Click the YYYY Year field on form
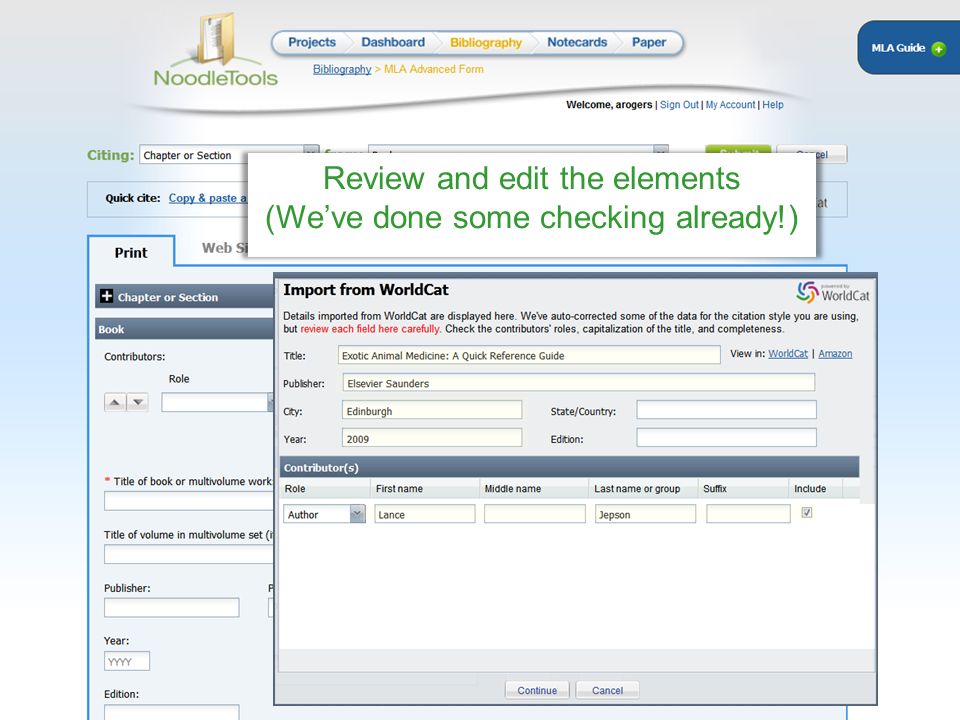The image size is (960, 720). [x=127, y=661]
